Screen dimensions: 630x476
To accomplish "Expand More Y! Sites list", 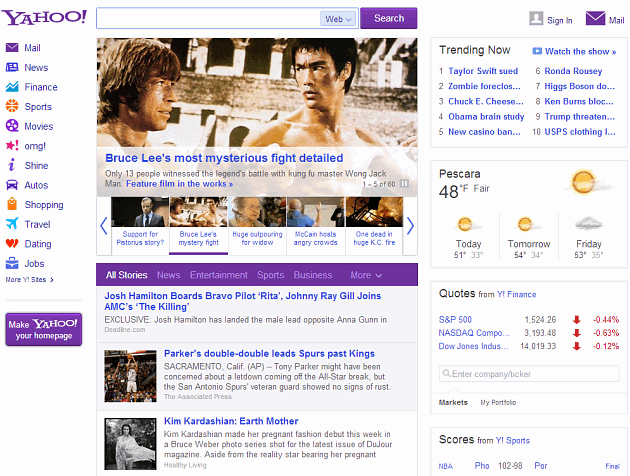I will (x=29, y=280).
